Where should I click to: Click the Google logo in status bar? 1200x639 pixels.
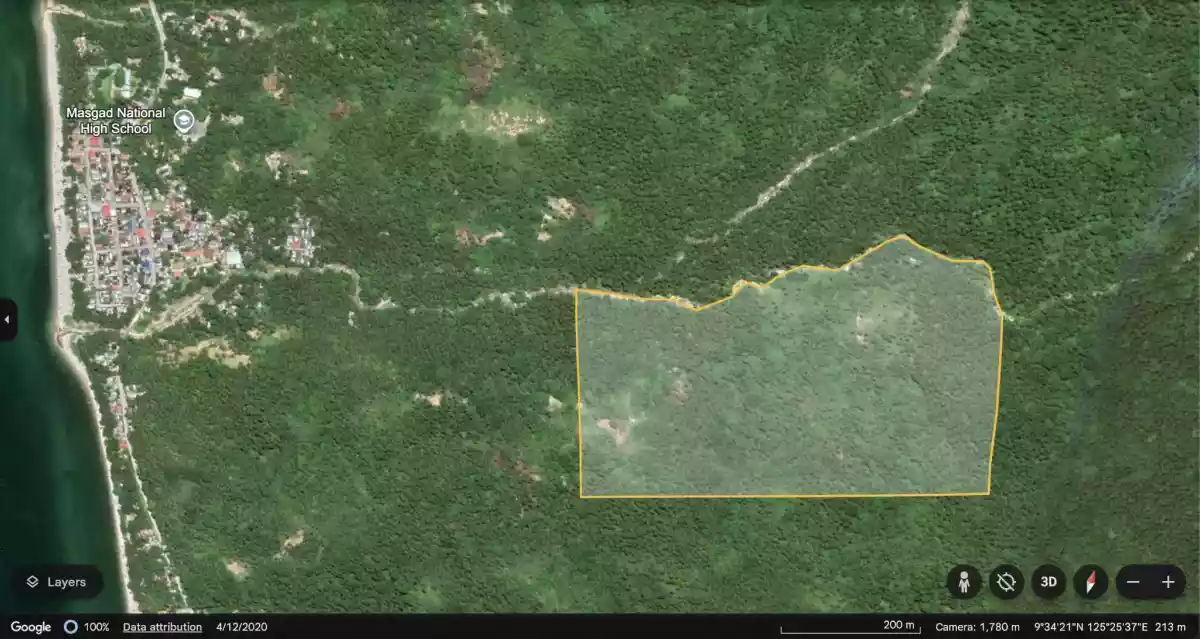pos(31,627)
